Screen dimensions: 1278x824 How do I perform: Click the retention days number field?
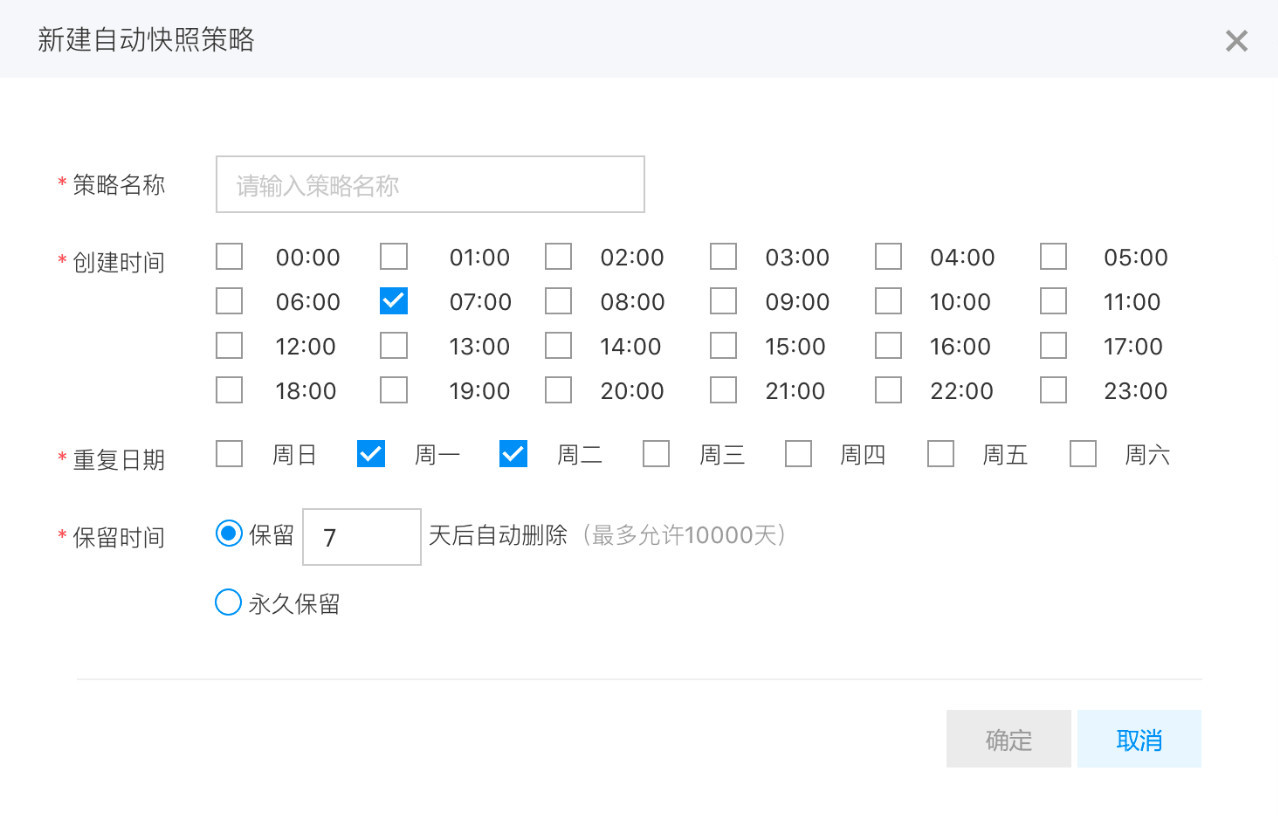pyautogui.click(x=361, y=538)
